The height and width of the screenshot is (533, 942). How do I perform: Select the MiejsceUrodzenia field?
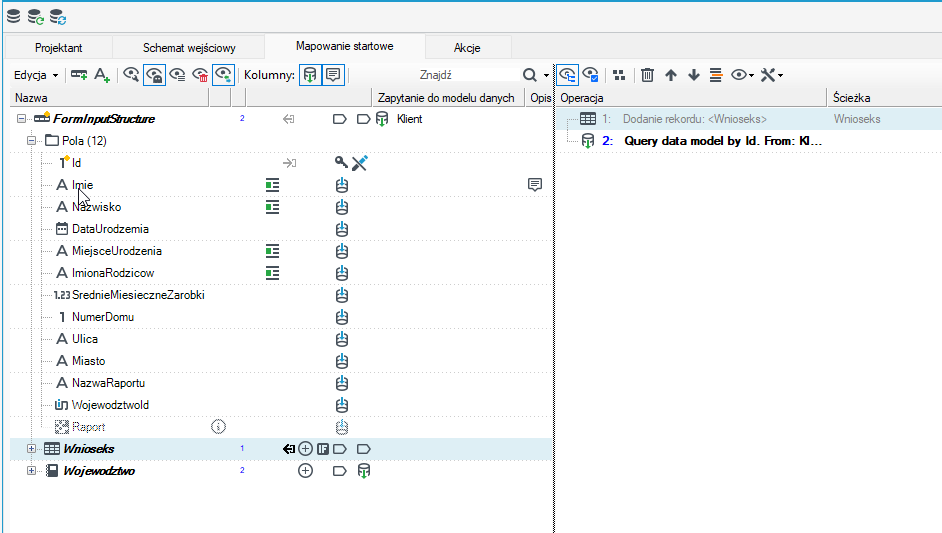pyautogui.click(x=117, y=251)
